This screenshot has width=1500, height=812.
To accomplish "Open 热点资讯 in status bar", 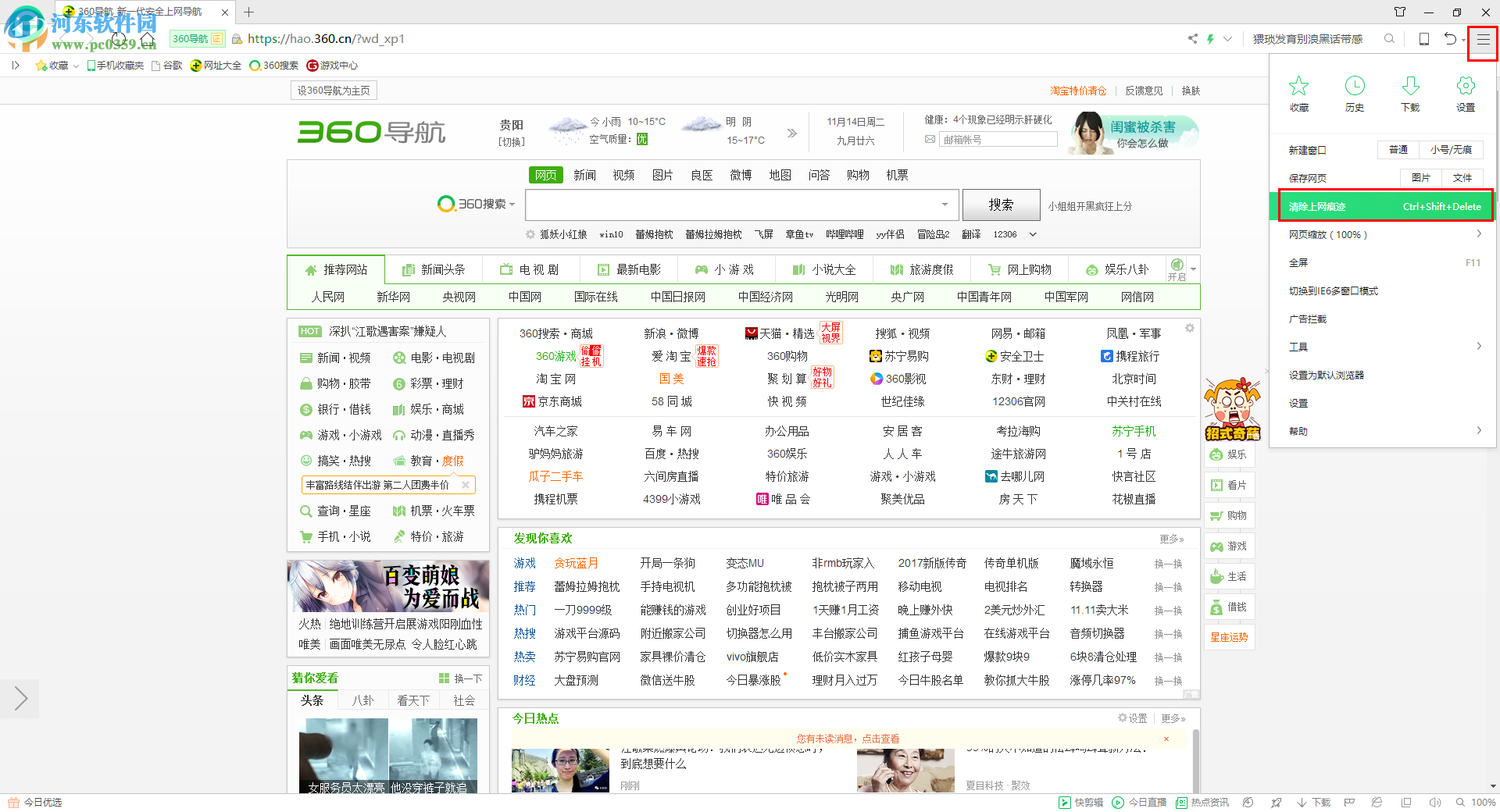I will [x=1202, y=803].
